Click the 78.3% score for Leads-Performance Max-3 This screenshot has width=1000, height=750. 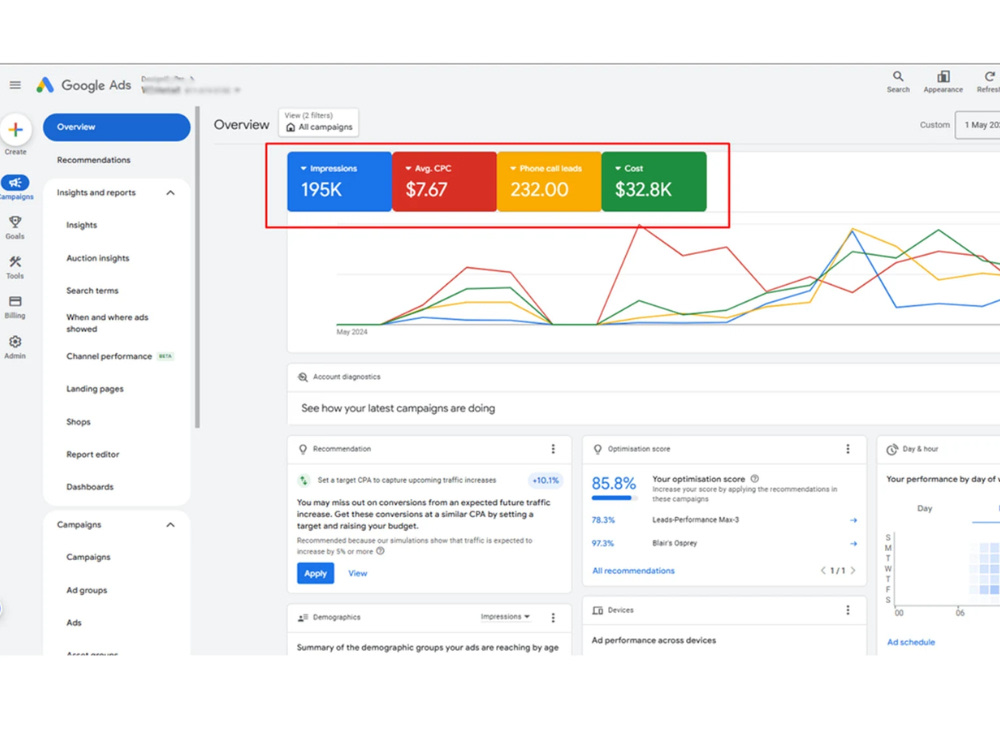coord(603,520)
